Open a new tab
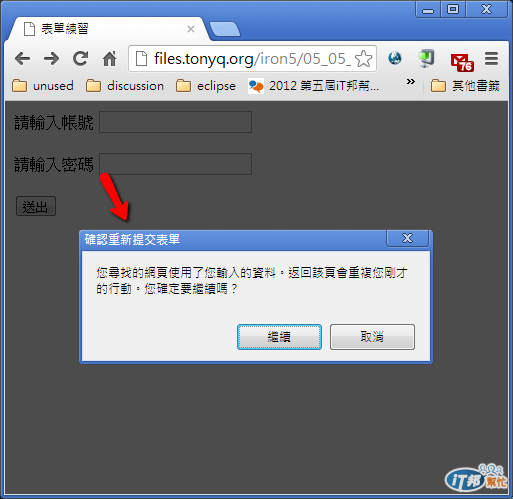513x499 pixels. (225, 29)
